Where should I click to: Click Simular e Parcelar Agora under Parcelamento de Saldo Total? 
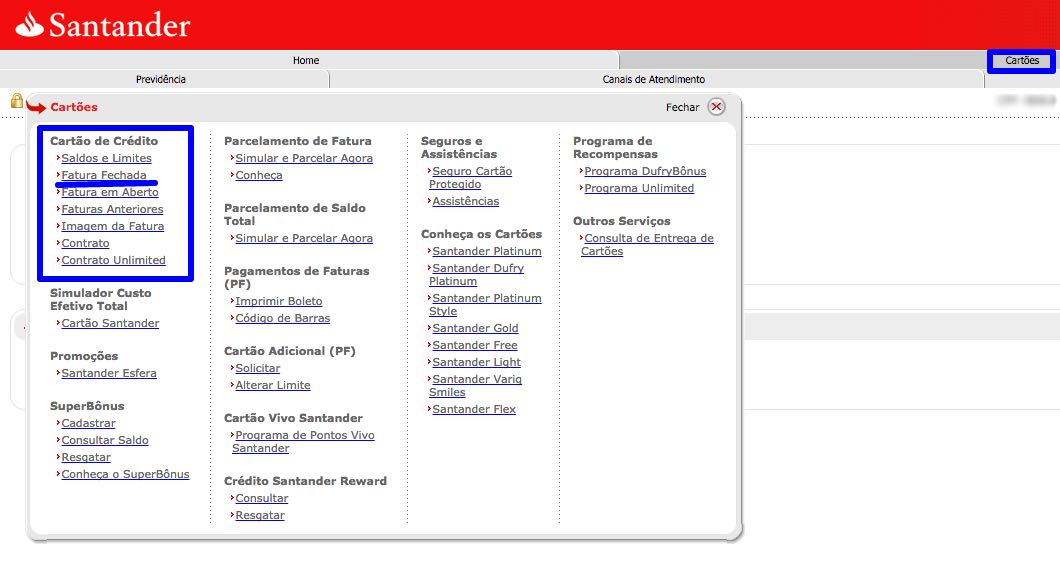point(304,238)
